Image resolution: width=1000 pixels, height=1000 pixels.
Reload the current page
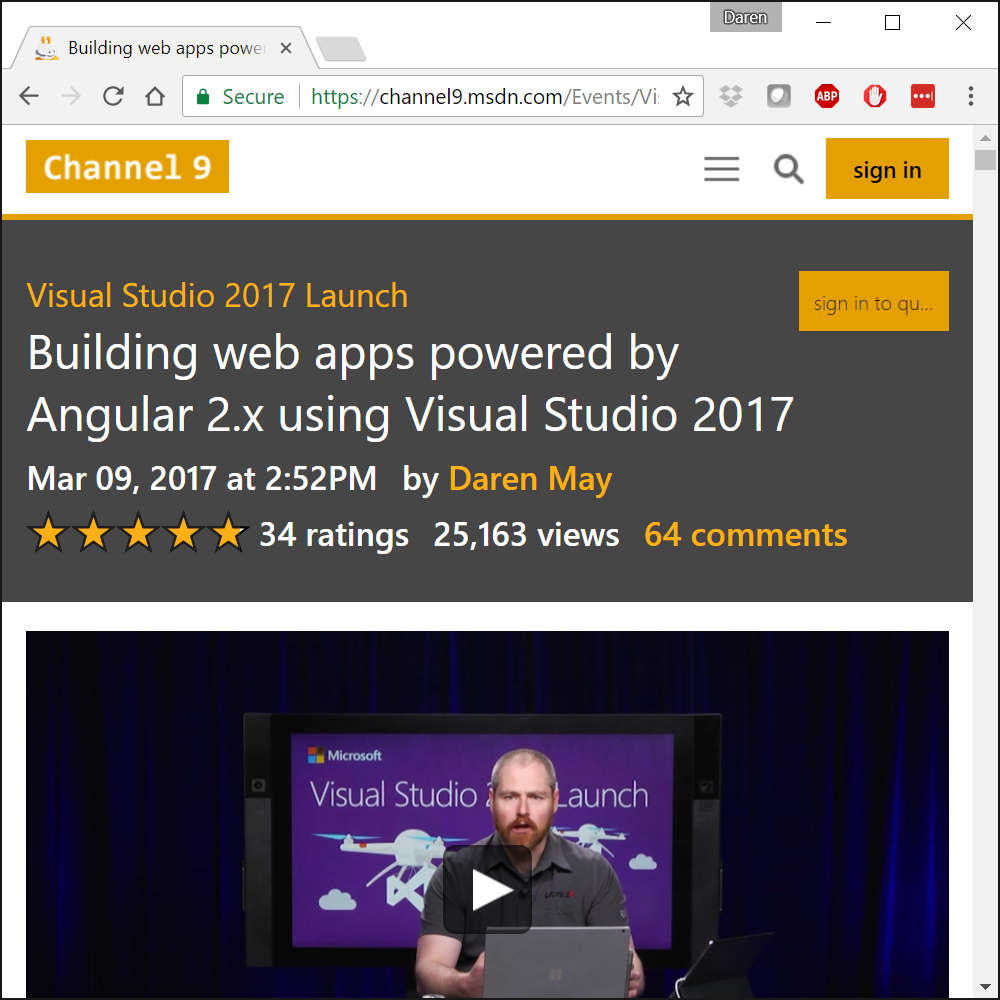113,96
